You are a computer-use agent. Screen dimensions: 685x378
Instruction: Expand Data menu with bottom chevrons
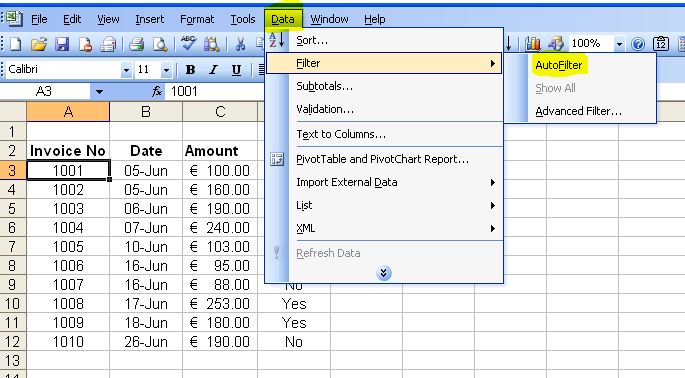(x=384, y=273)
